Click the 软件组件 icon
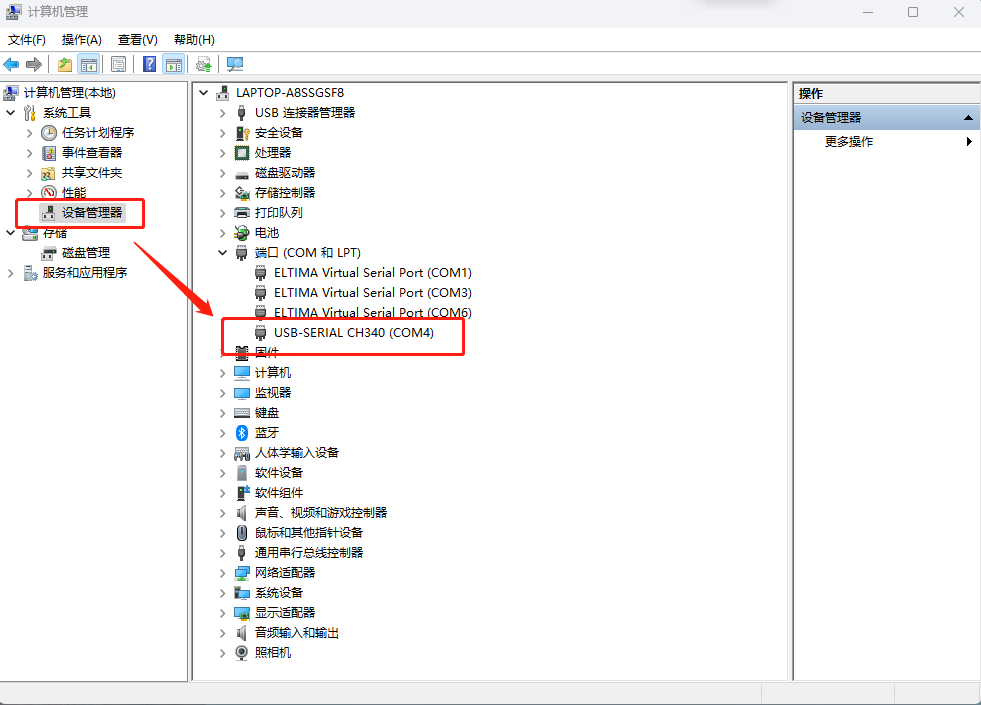This screenshot has width=981, height=705. pos(242,493)
